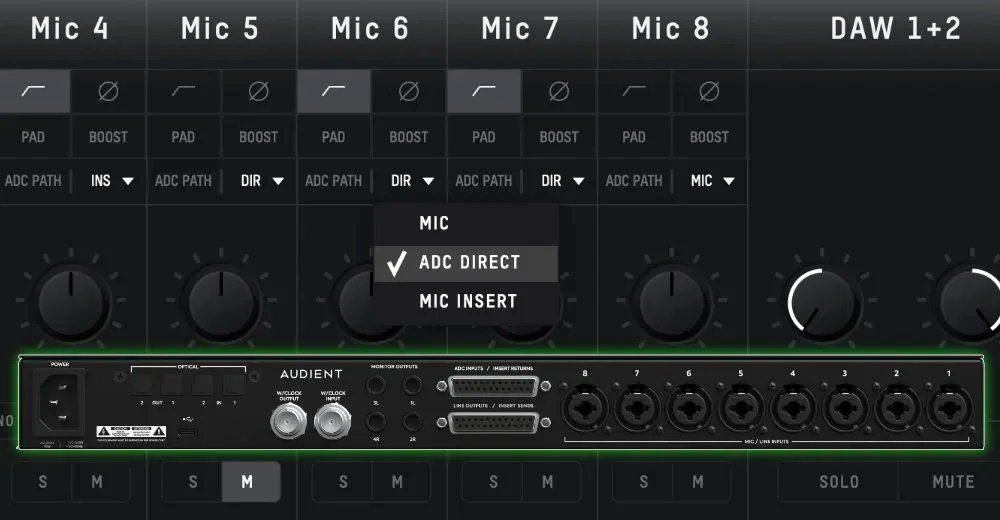Mute the Mic 6 channel
The width and height of the screenshot is (1000, 520).
click(401, 482)
